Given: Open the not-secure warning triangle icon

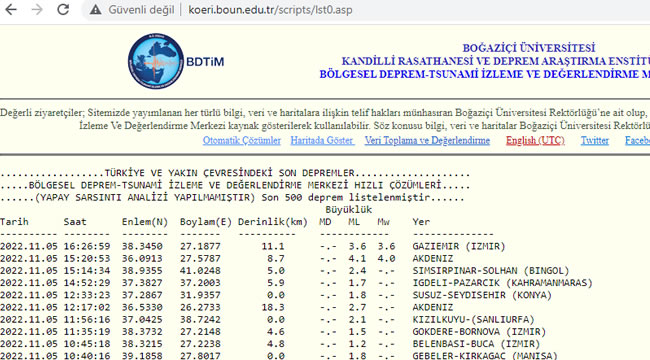Looking at the screenshot, I should coord(95,10).
